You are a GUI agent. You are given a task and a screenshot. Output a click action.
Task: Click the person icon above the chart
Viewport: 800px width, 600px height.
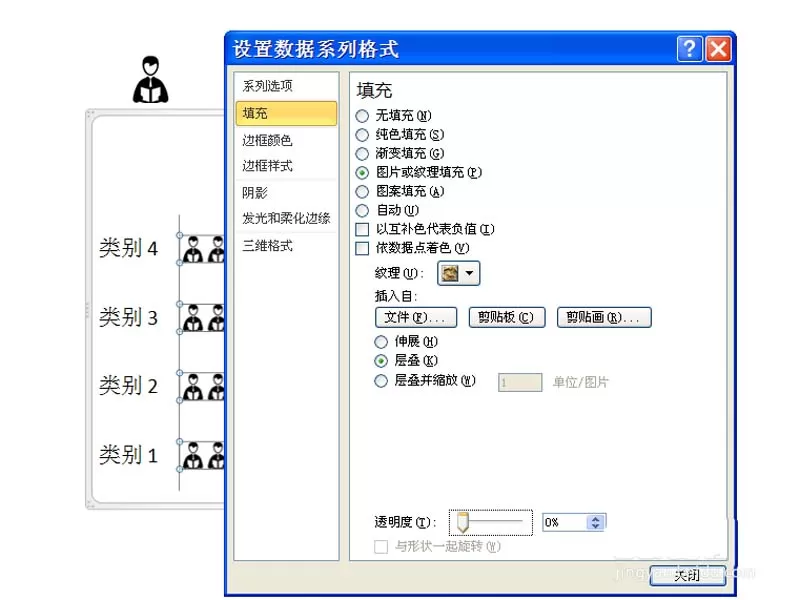click(151, 80)
